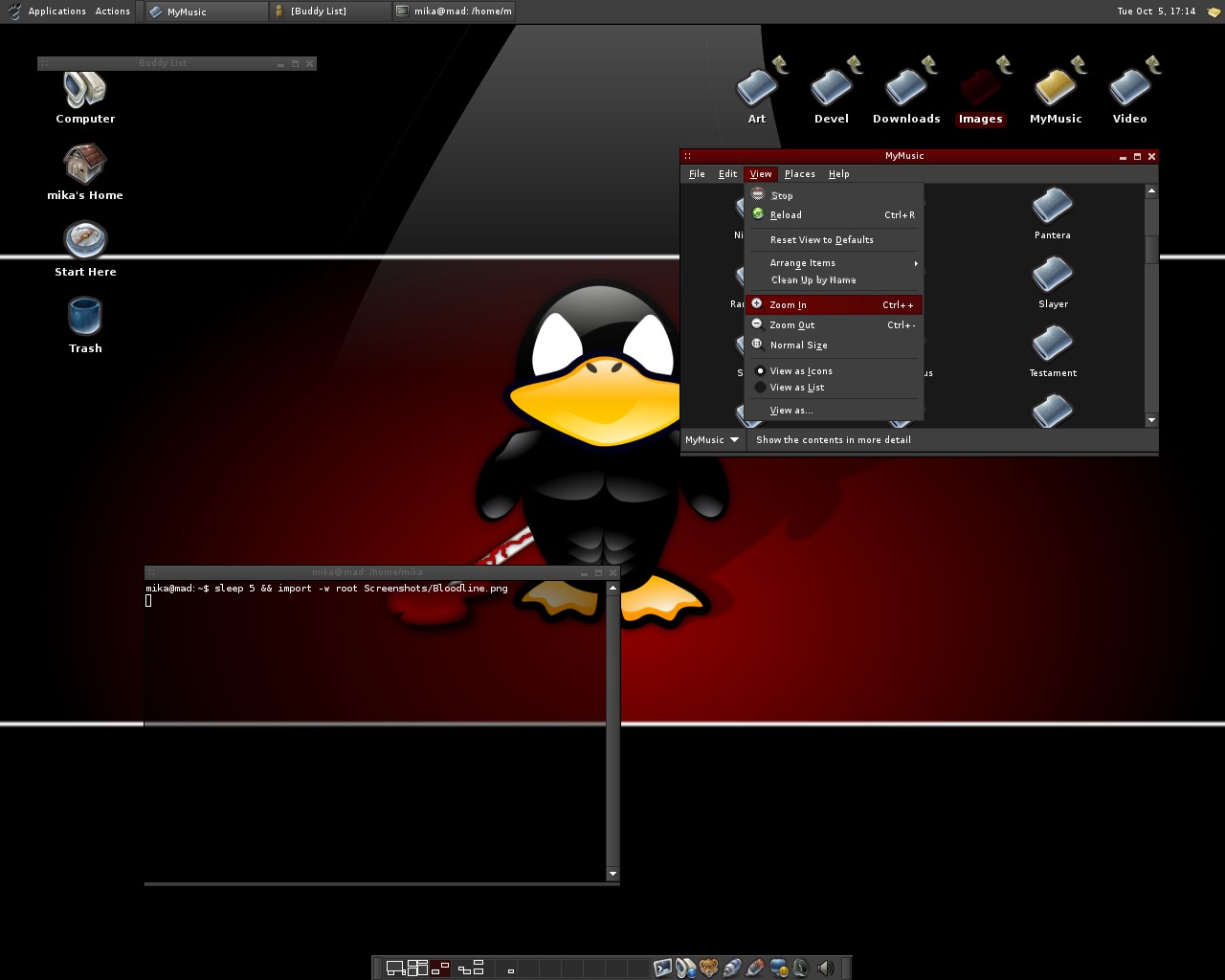Click scroll-down arrow in MyMusic window
Screen dimensions: 1225x980
pos(1151,420)
